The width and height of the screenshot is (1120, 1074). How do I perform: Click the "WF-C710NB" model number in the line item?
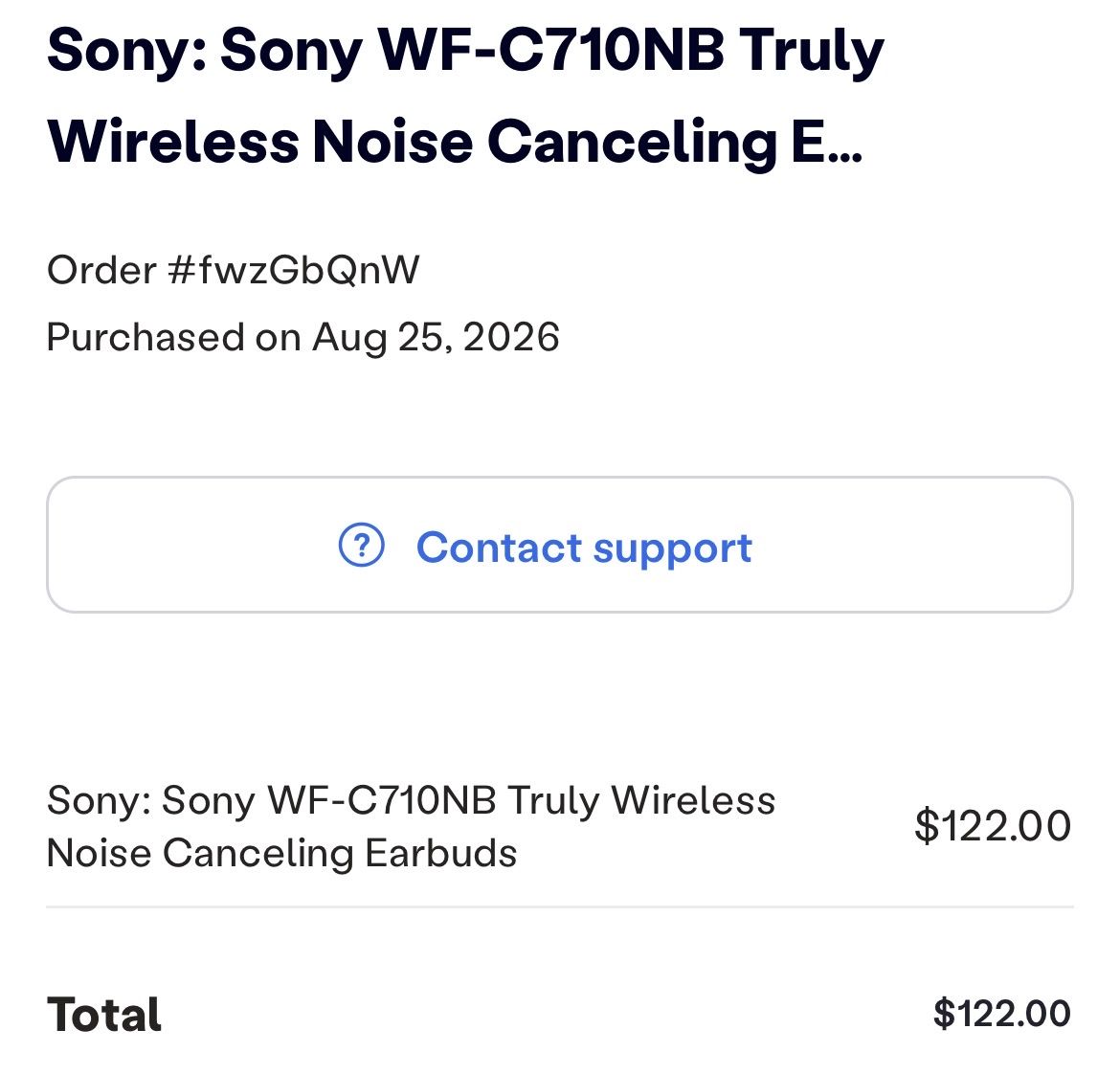(382, 800)
